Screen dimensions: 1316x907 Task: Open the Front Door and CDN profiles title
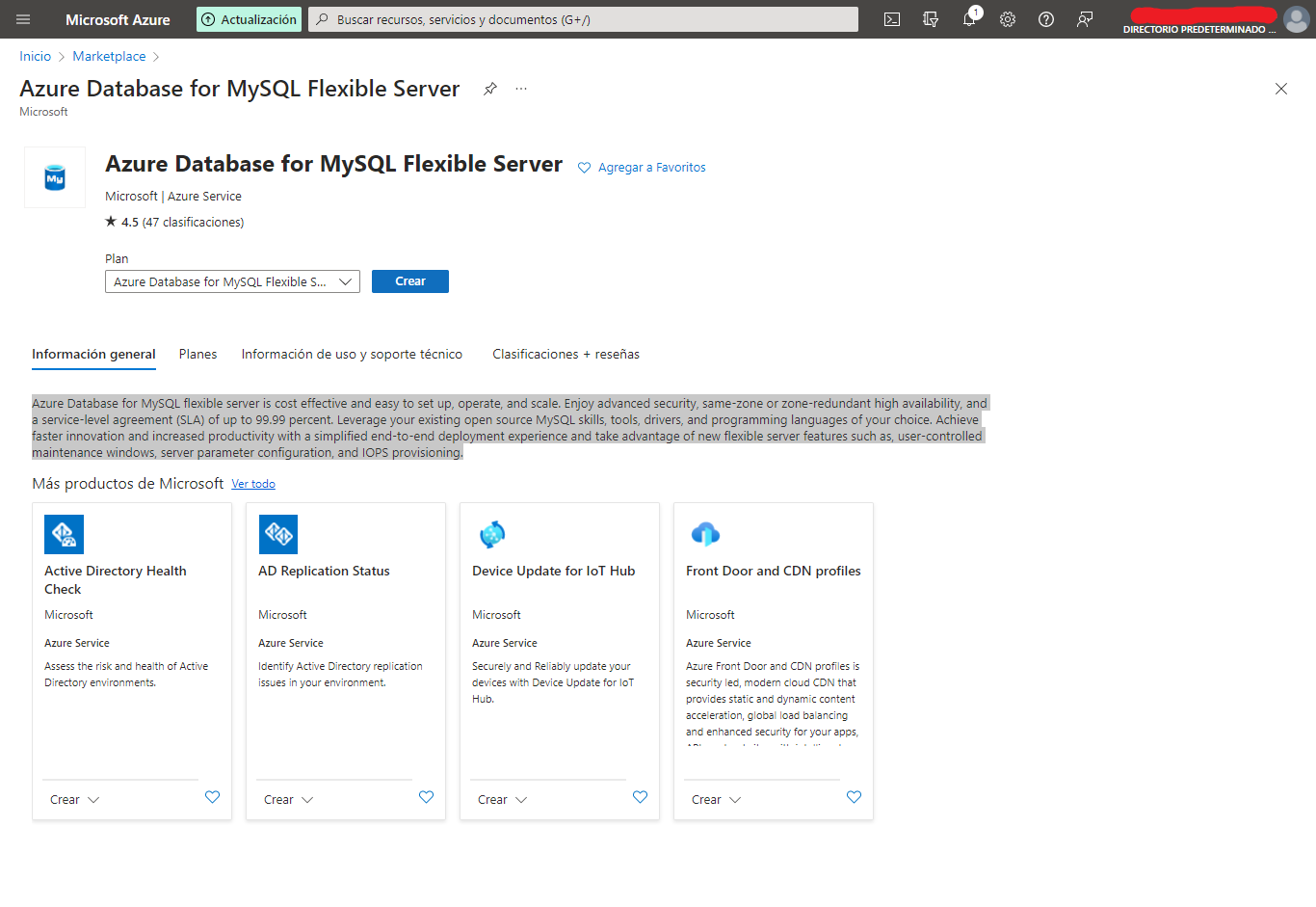click(774, 572)
